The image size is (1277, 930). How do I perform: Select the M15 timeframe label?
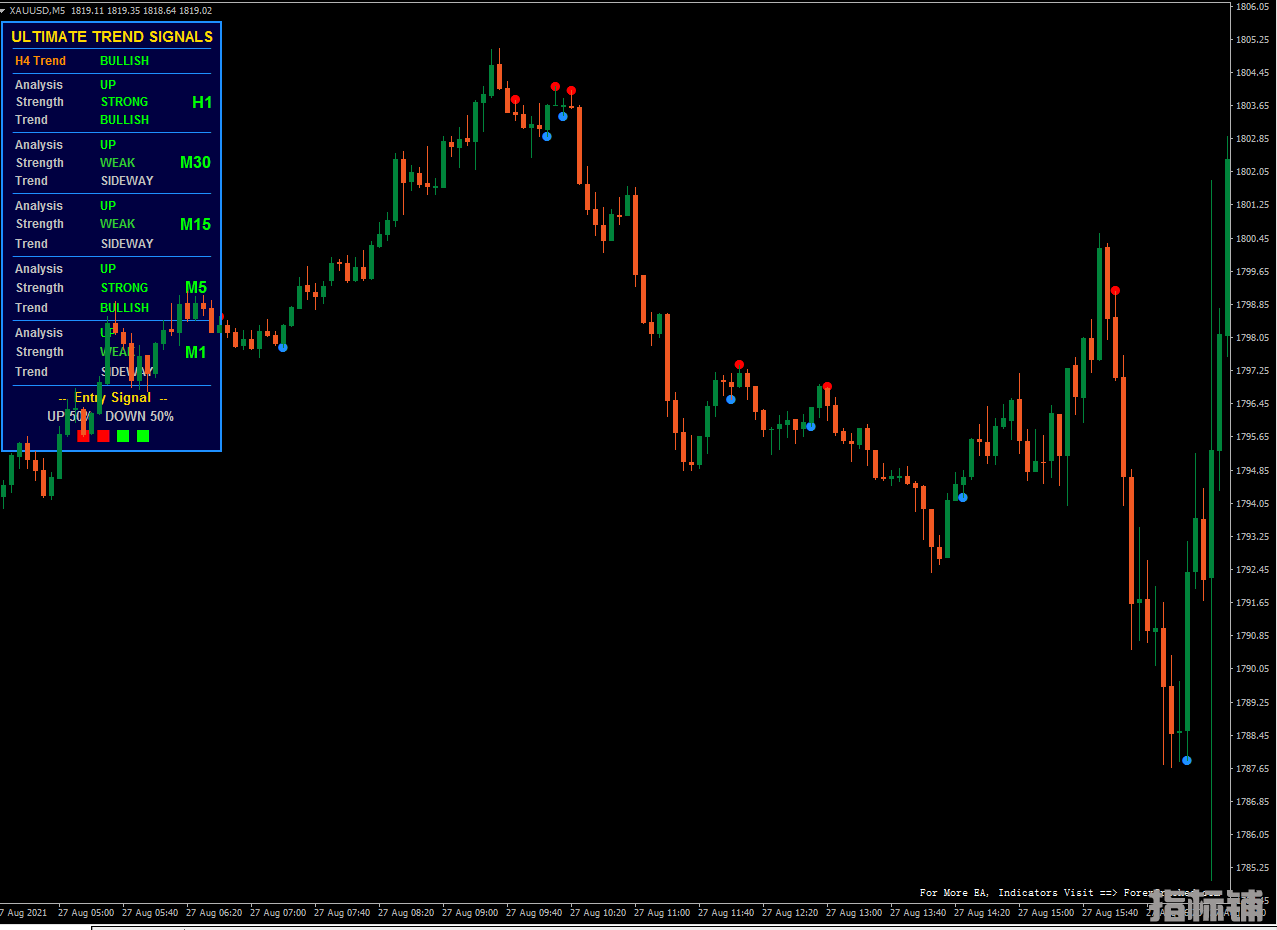pos(195,224)
